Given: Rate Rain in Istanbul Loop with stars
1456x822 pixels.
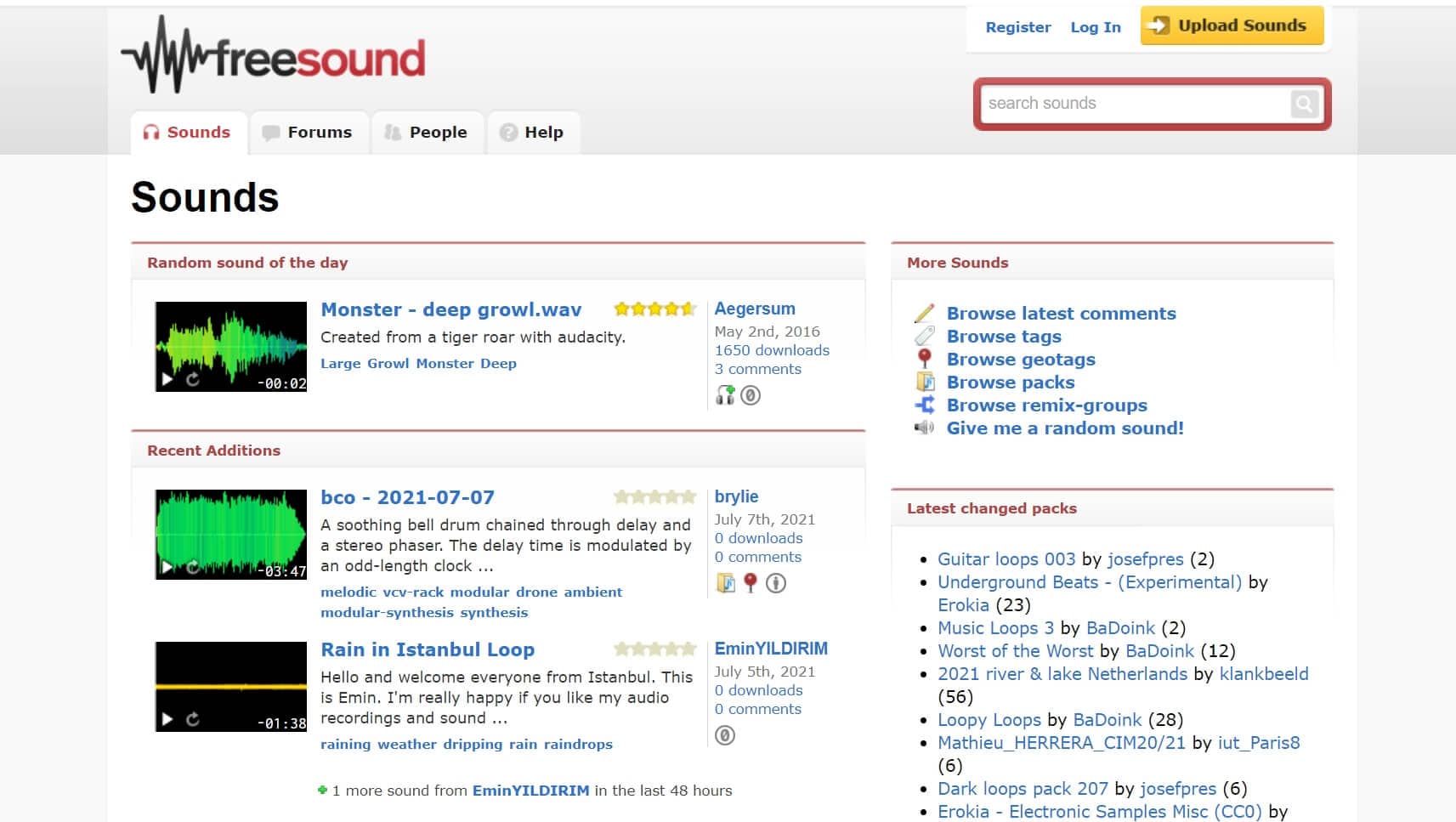Looking at the screenshot, I should tap(654, 649).
